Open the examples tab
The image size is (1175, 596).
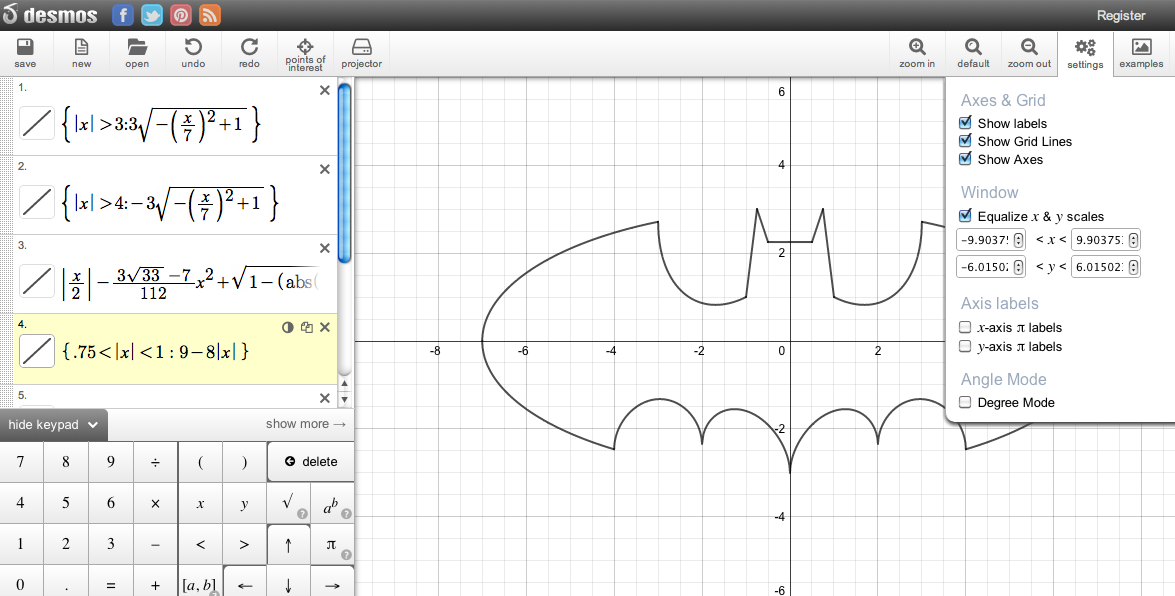point(1141,53)
